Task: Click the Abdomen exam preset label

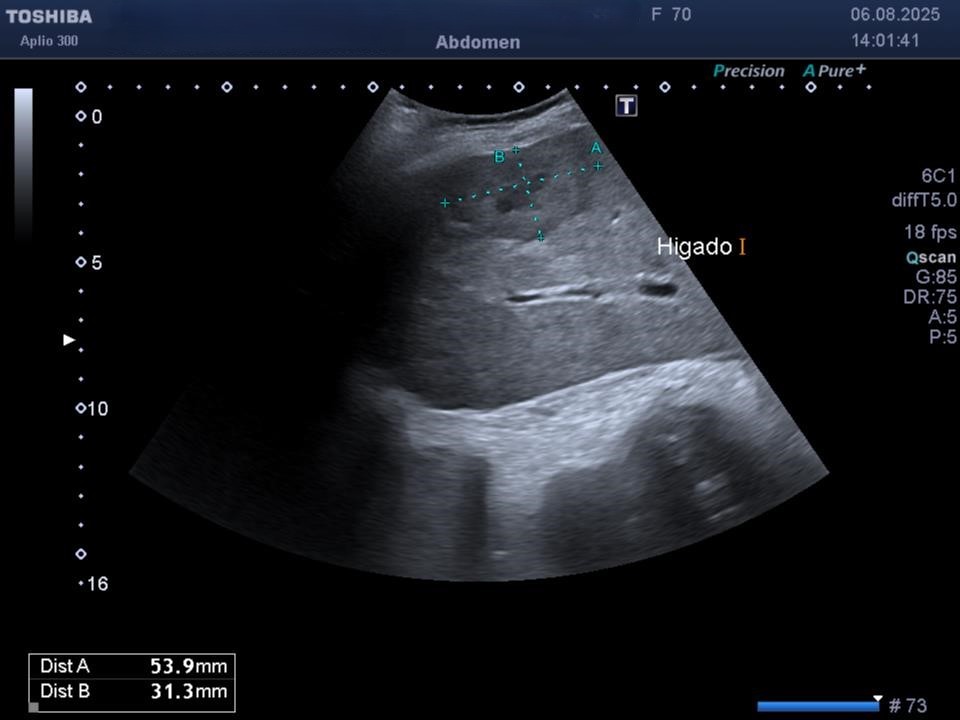Action: pos(478,43)
